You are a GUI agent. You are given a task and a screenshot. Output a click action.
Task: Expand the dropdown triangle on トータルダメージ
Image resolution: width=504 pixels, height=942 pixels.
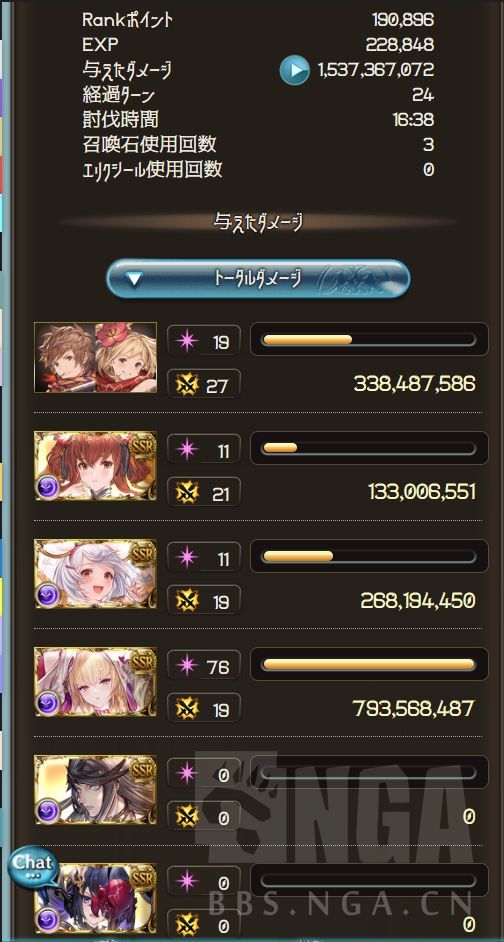(135, 279)
